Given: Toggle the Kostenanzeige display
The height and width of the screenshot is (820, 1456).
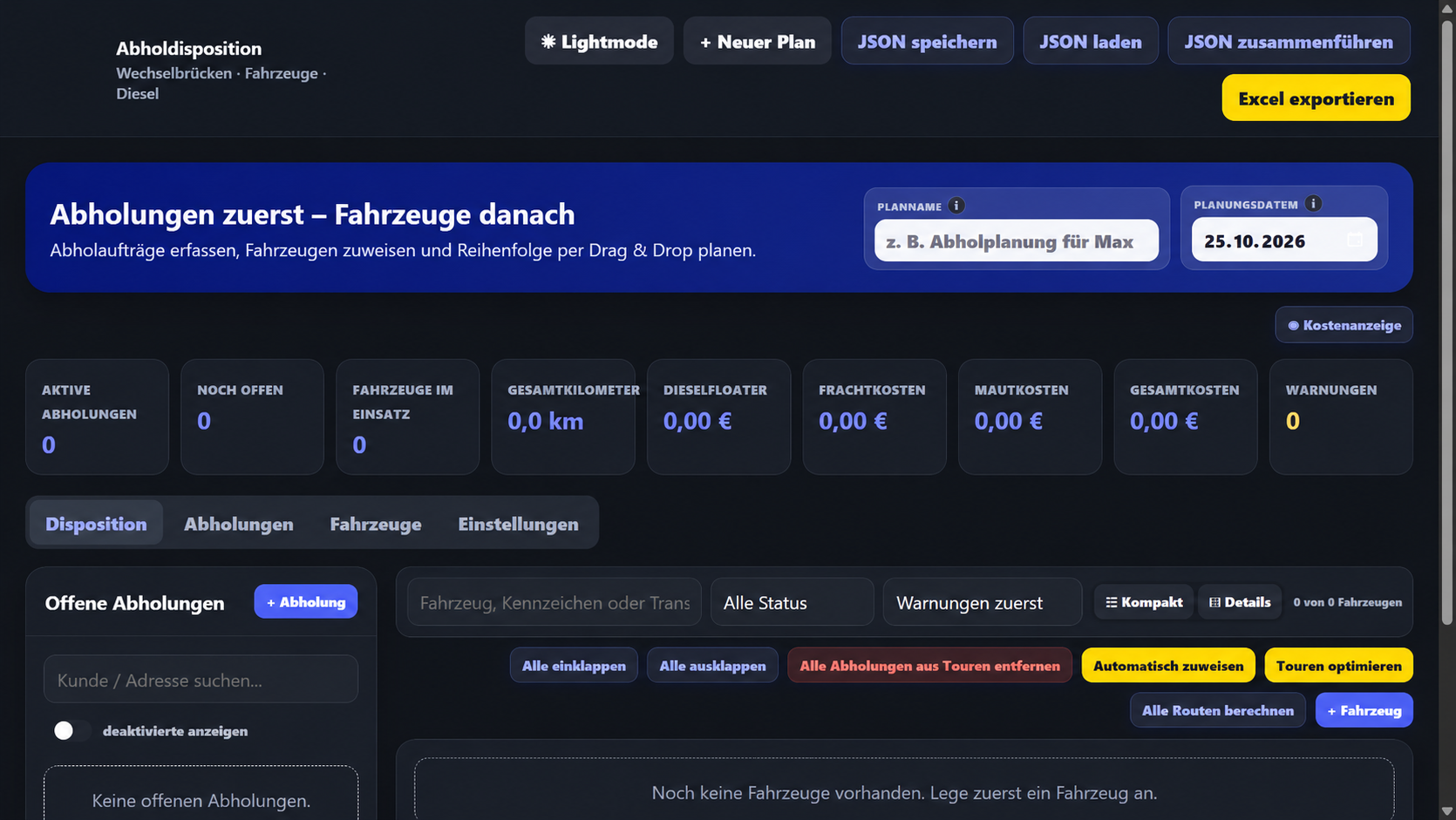Looking at the screenshot, I should click(x=1344, y=325).
